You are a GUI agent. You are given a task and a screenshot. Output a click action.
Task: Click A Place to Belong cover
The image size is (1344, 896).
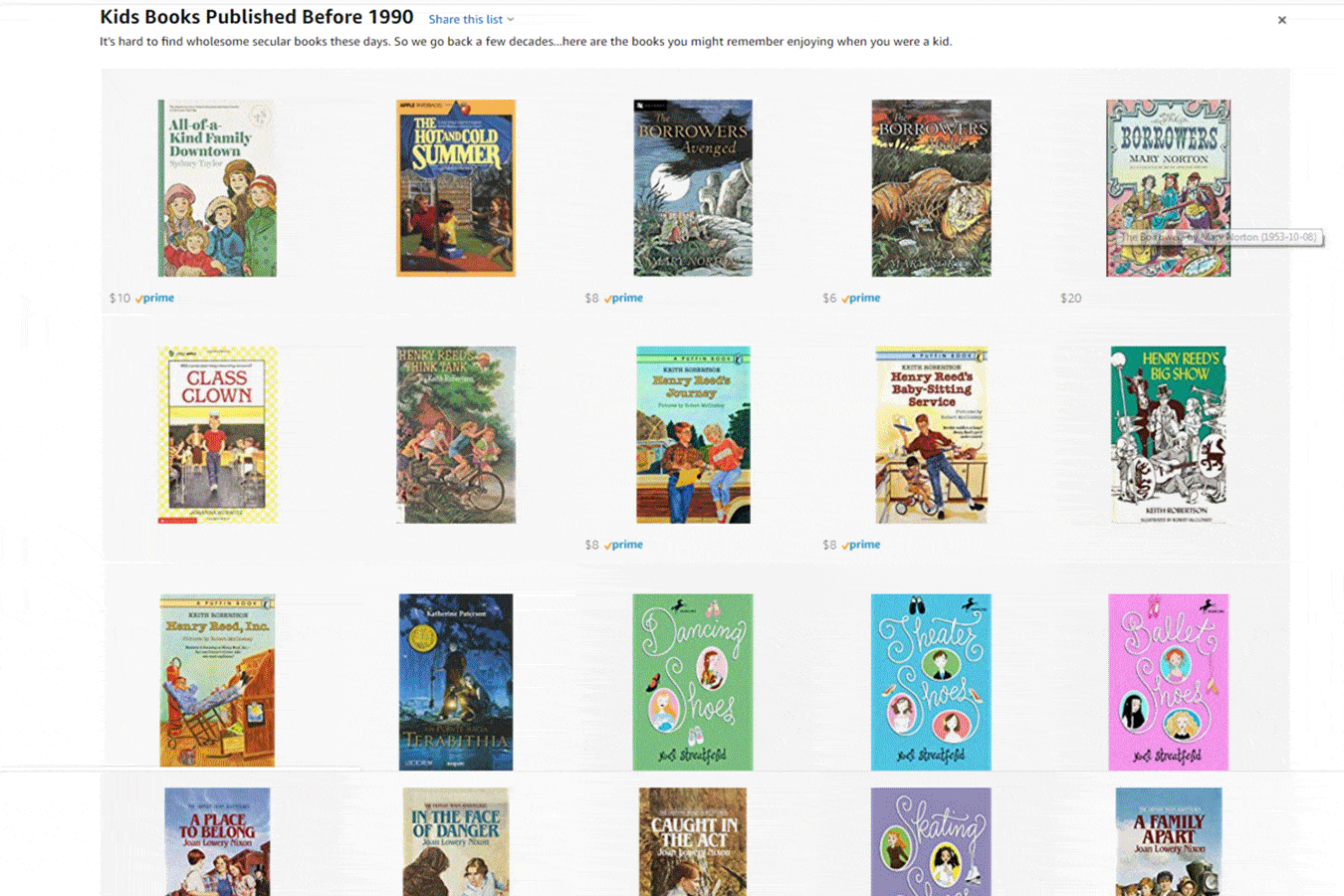click(217, 842)
